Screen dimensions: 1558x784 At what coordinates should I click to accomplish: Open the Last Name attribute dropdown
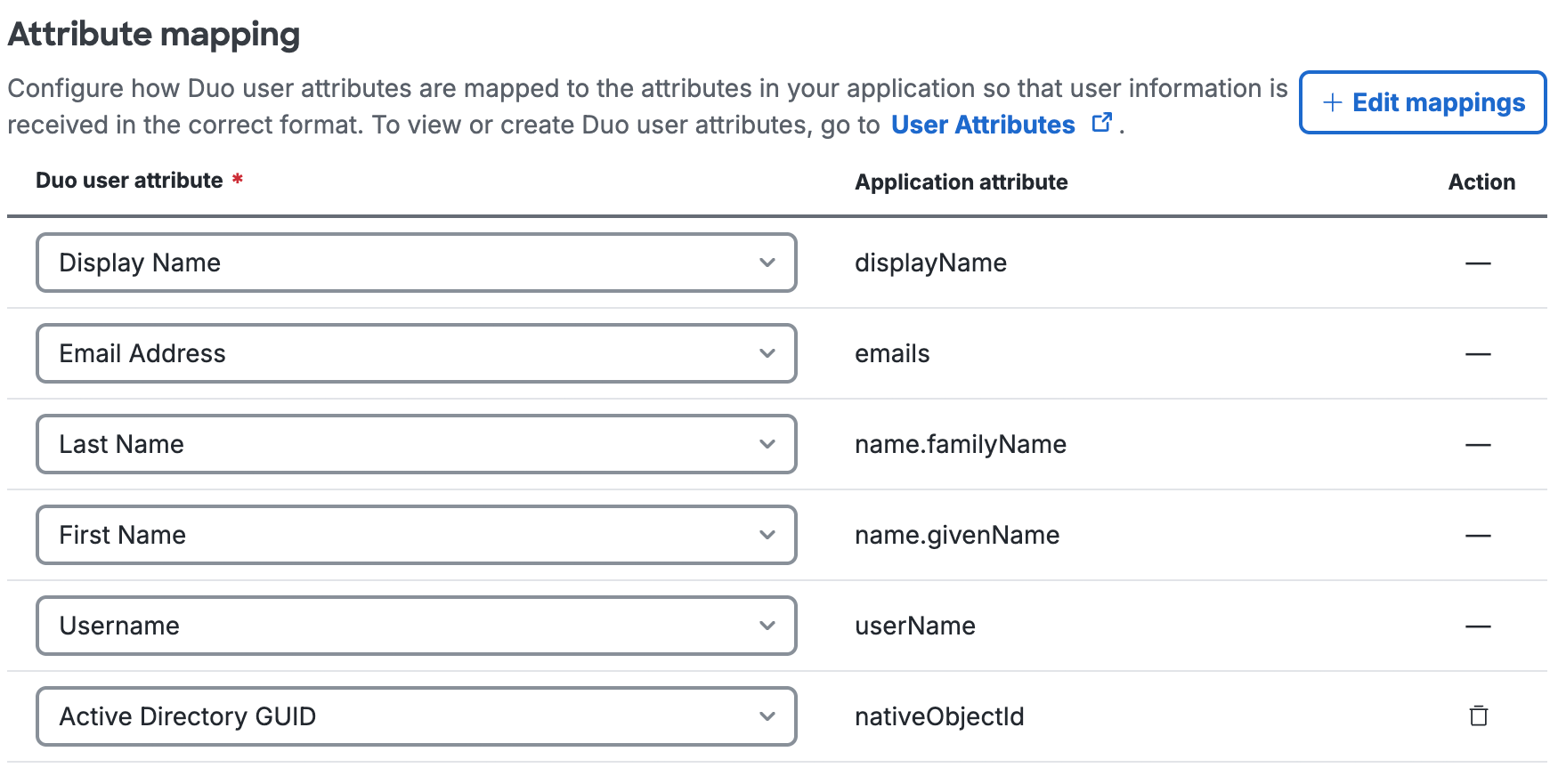pos(416,444)
